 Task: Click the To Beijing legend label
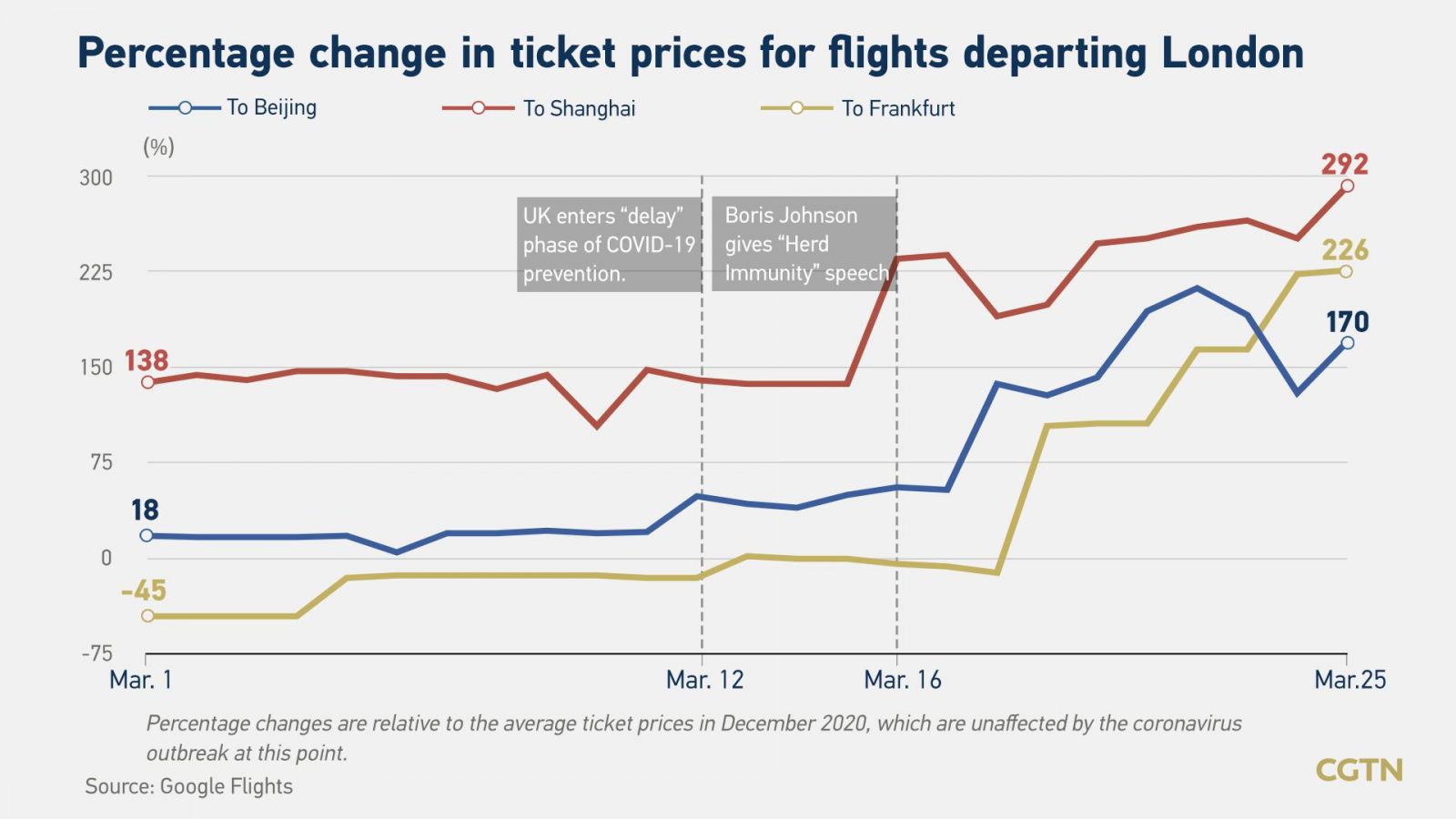(x=271, y=107)
